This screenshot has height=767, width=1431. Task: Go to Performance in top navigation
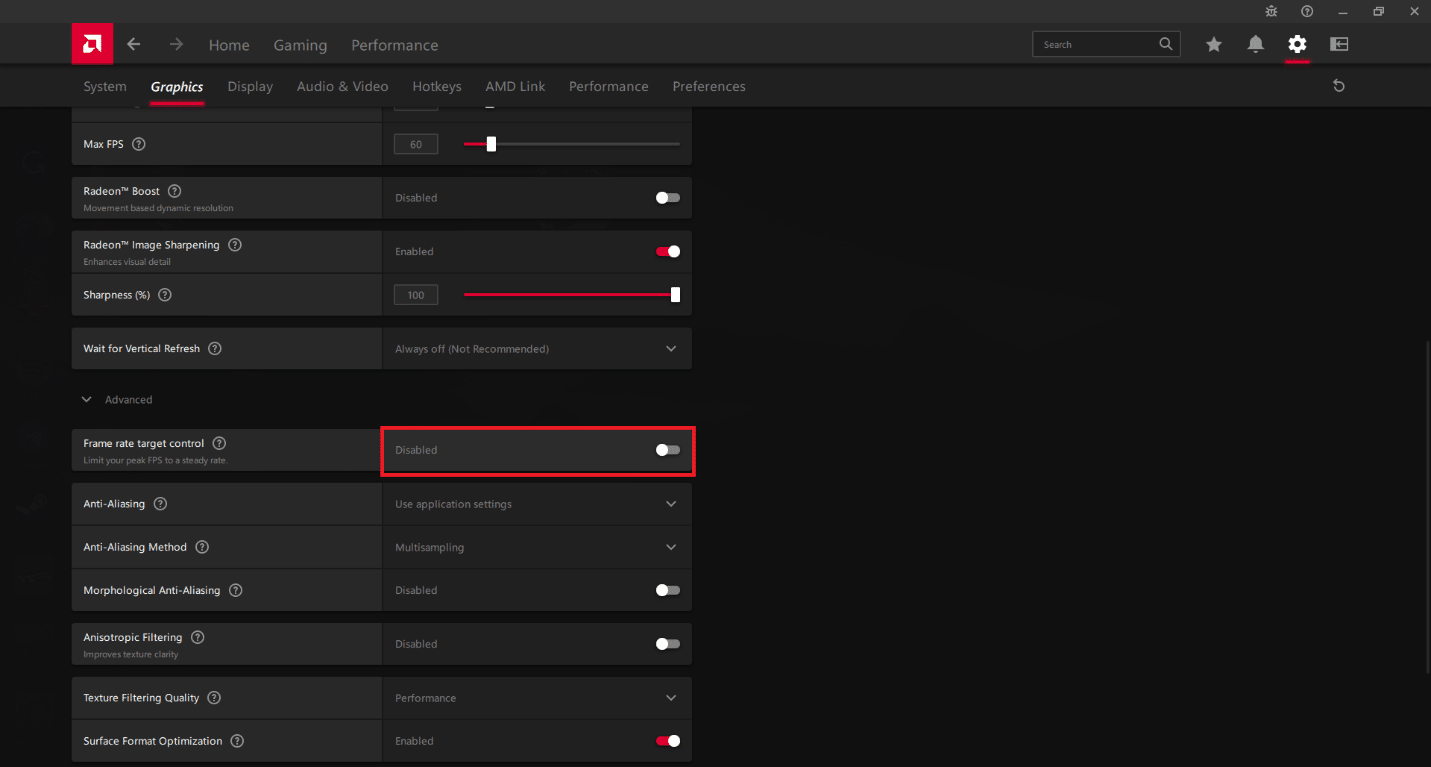pyautogui.click(x=394, y=45)
